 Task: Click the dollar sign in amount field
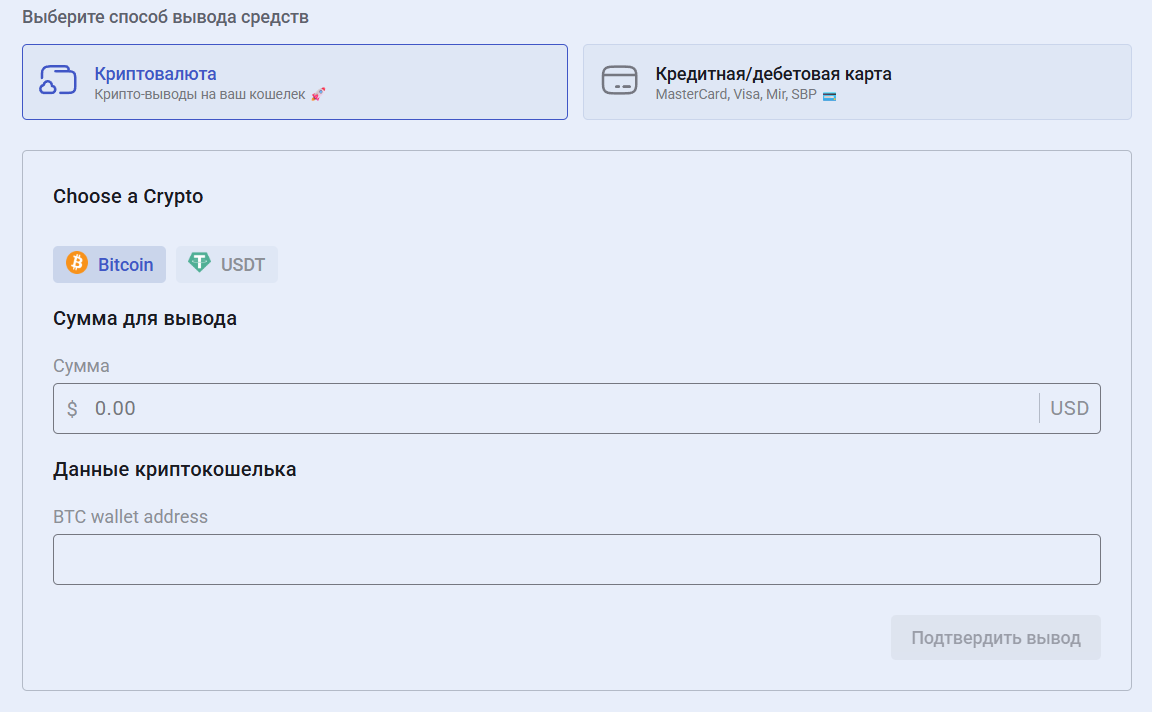pyautogui.click(x=72, y=409)
